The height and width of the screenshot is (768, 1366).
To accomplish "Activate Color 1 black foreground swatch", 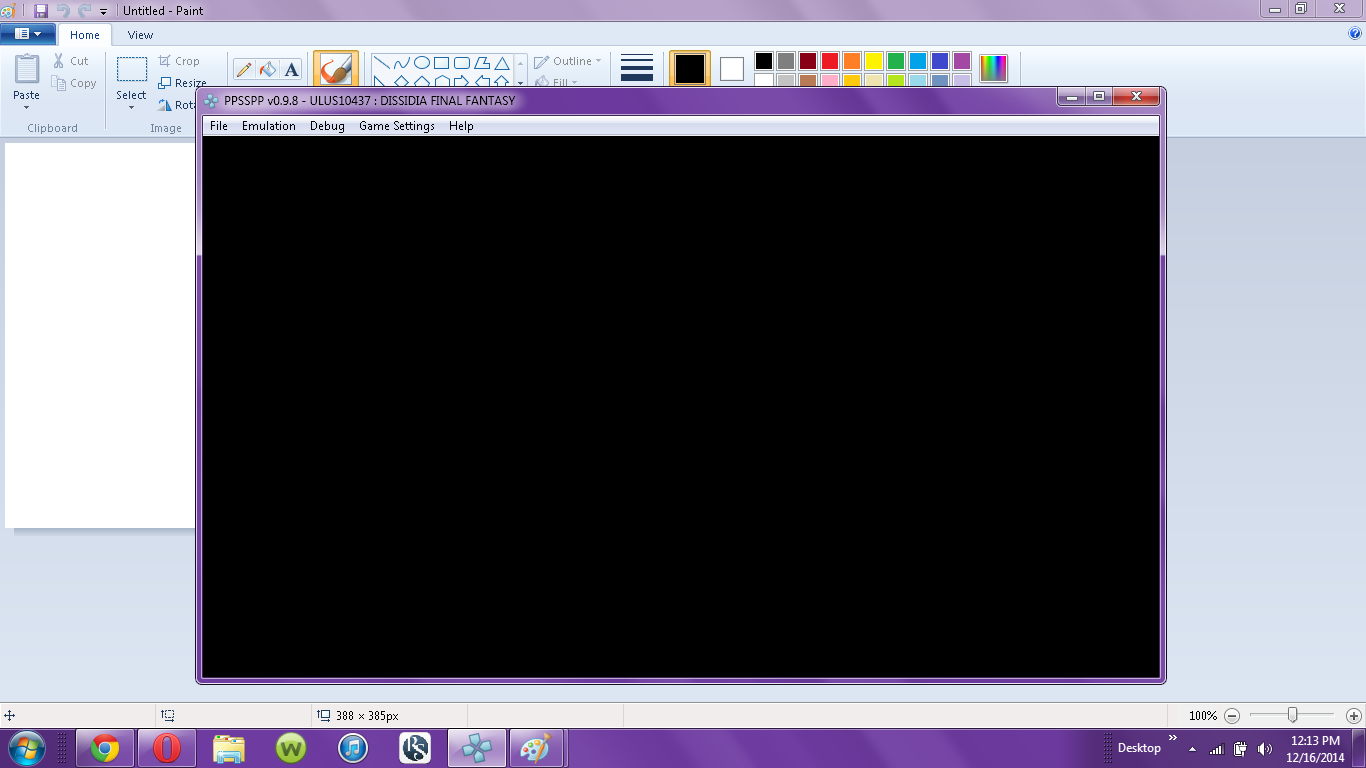I will click(x=689, y=69).
